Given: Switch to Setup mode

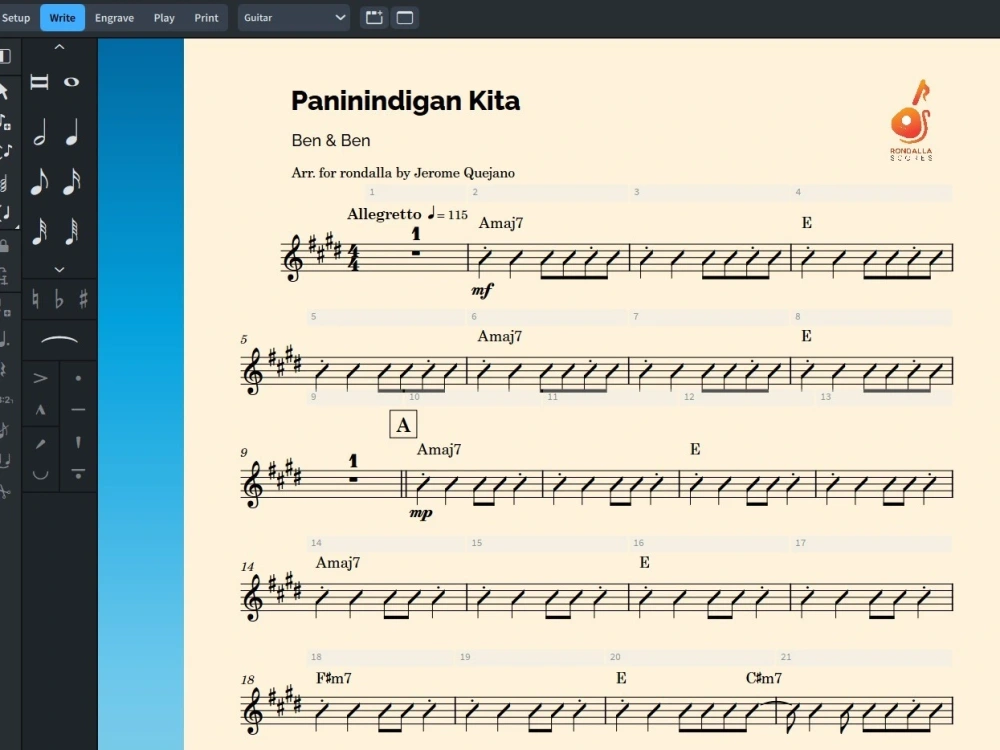Looking at the screenshot, I should [16, 18].
